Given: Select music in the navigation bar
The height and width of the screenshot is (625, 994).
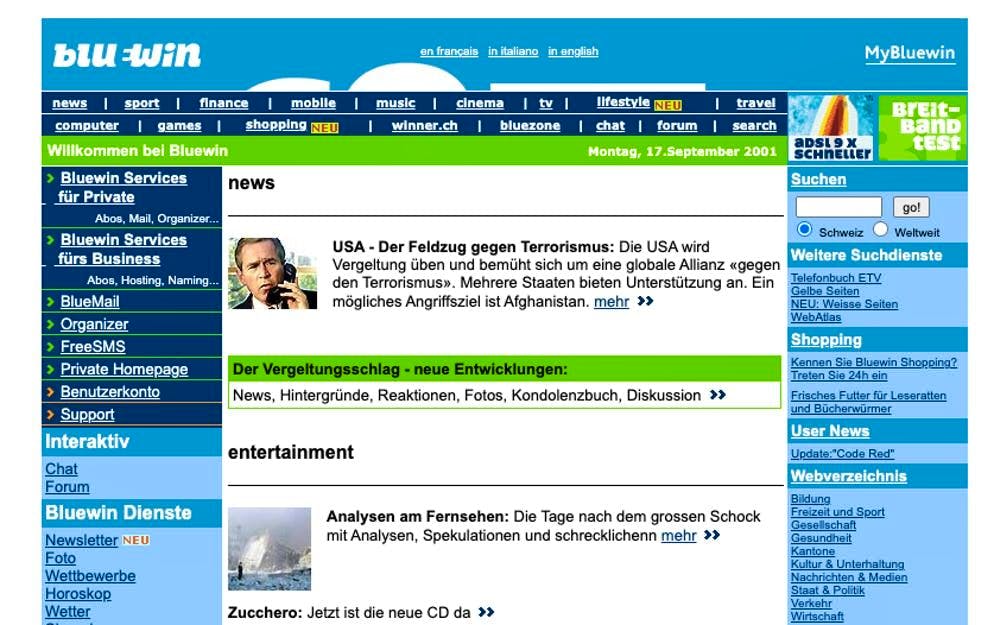Looking at the screenshot, I should (396, 103).
